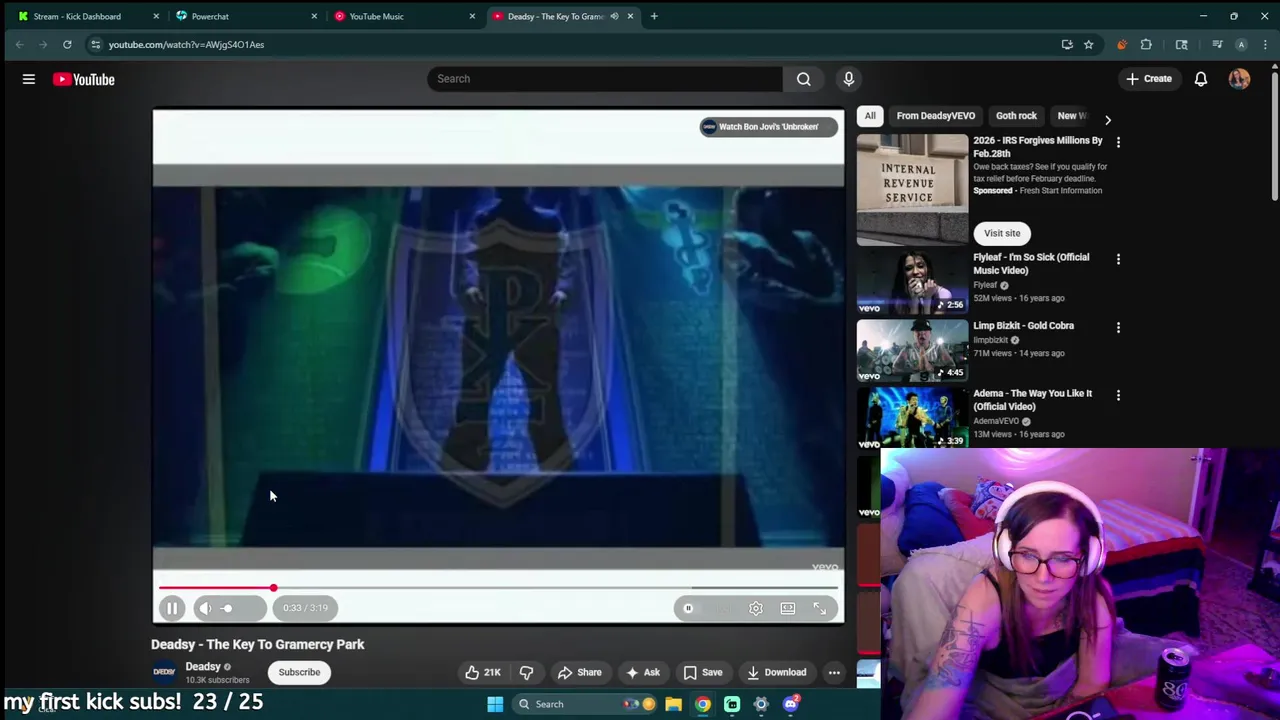Open options for Limp Bizkit - Gold Cobra
Viewport: 1280px width, 720px height.
click(1118, 327)
